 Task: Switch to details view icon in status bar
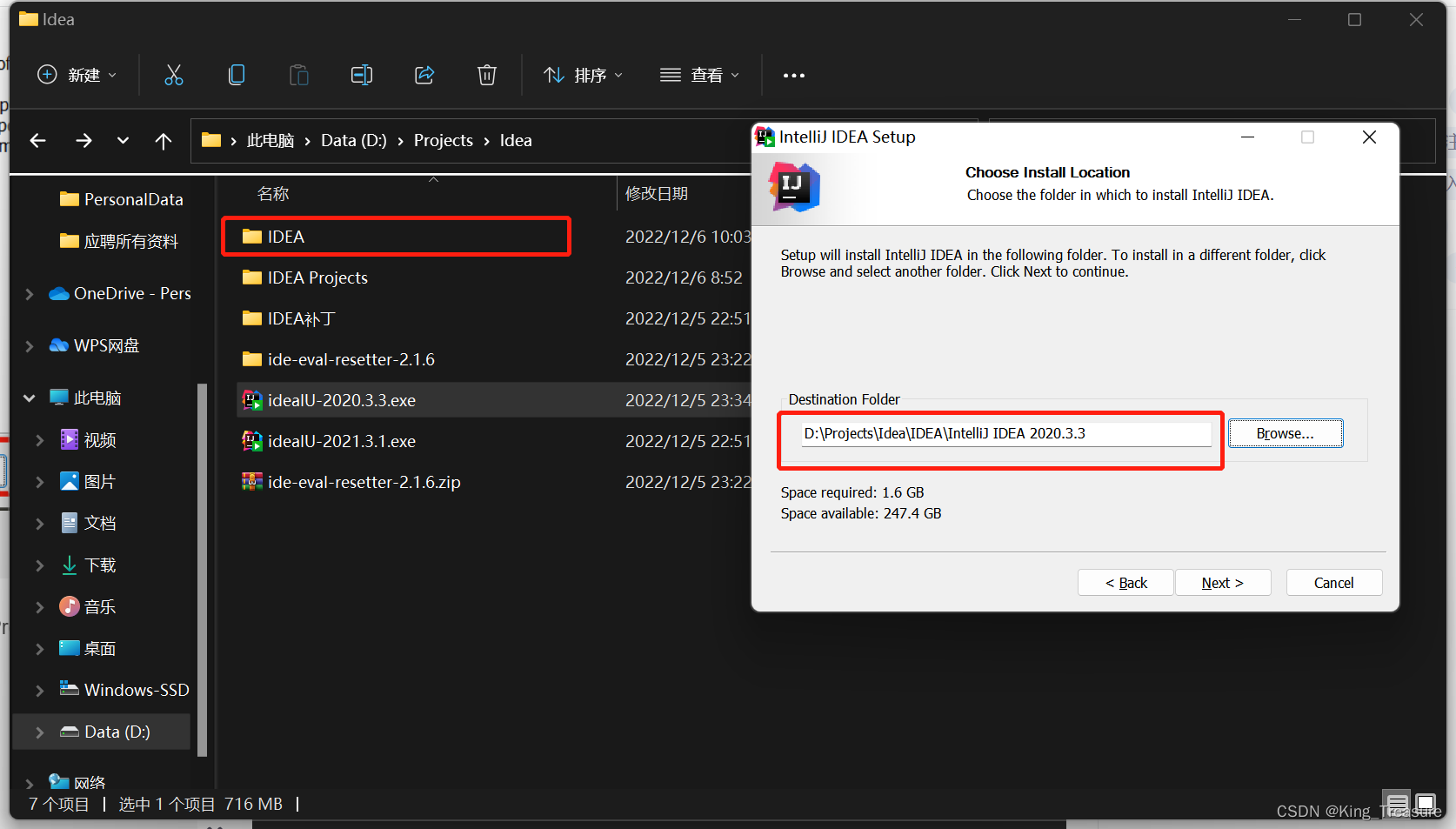[x=1398, y=803]
